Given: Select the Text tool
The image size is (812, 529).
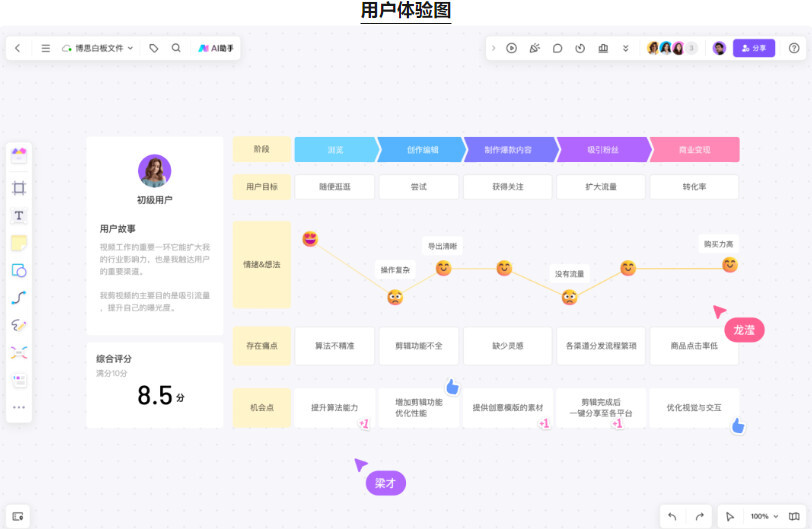Looking at the screenshot, I should point(19,215).
